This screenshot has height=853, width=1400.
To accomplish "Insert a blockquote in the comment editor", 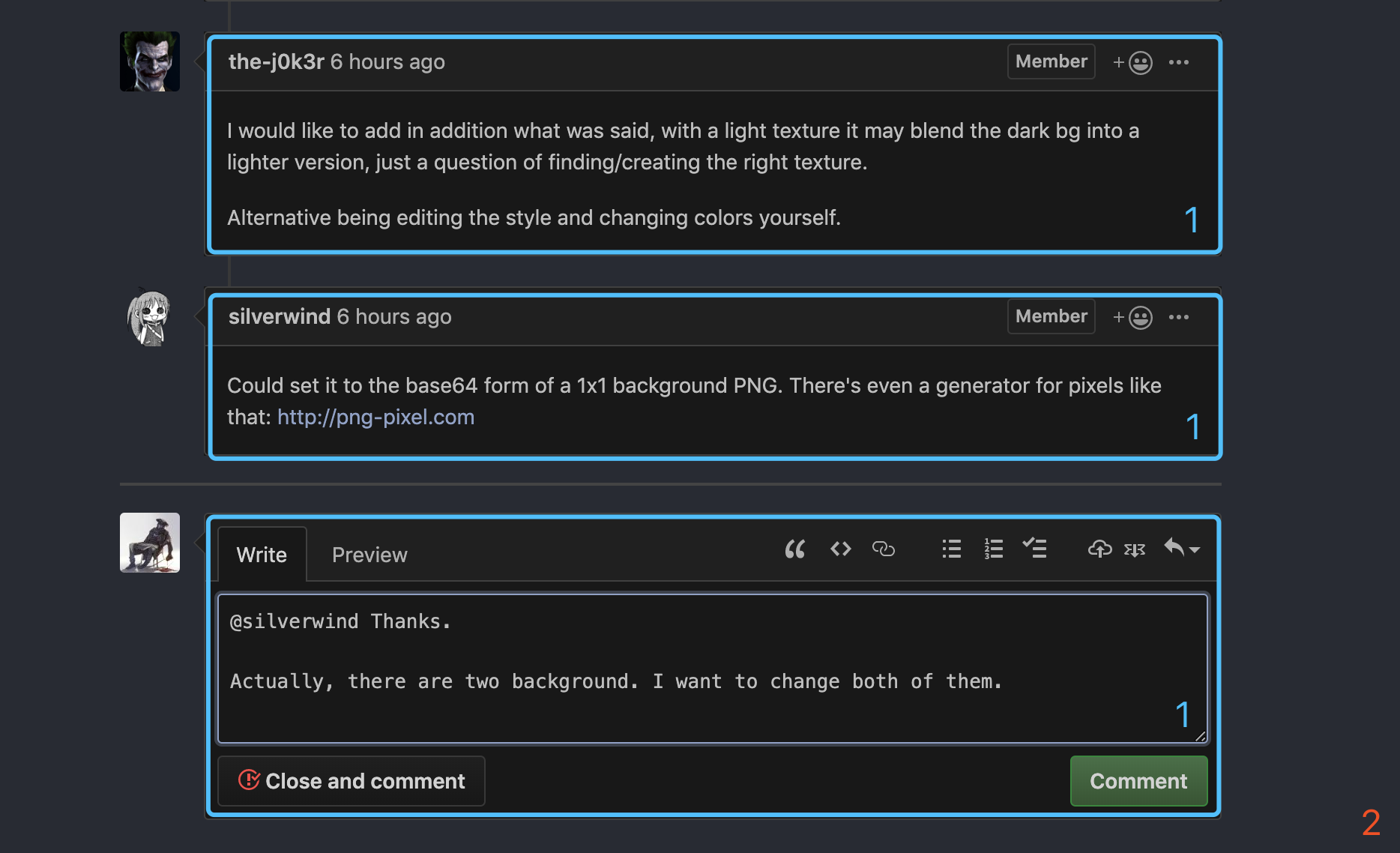I will click(794, 549).
